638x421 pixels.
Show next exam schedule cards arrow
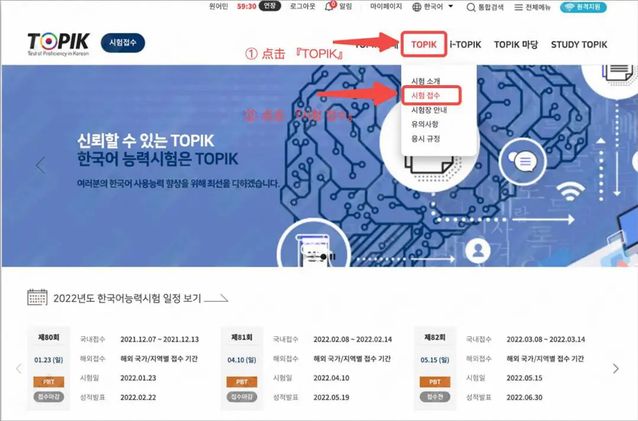pos(616,369)
